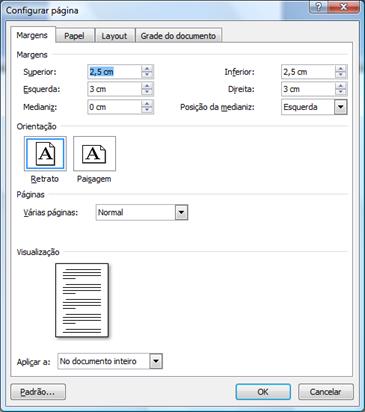The width and height of the screenshot is (365, 412).
Task: Click the Esquerda value in Posição da medianiz
Action: pyautogui.click(x=300, y=107)
